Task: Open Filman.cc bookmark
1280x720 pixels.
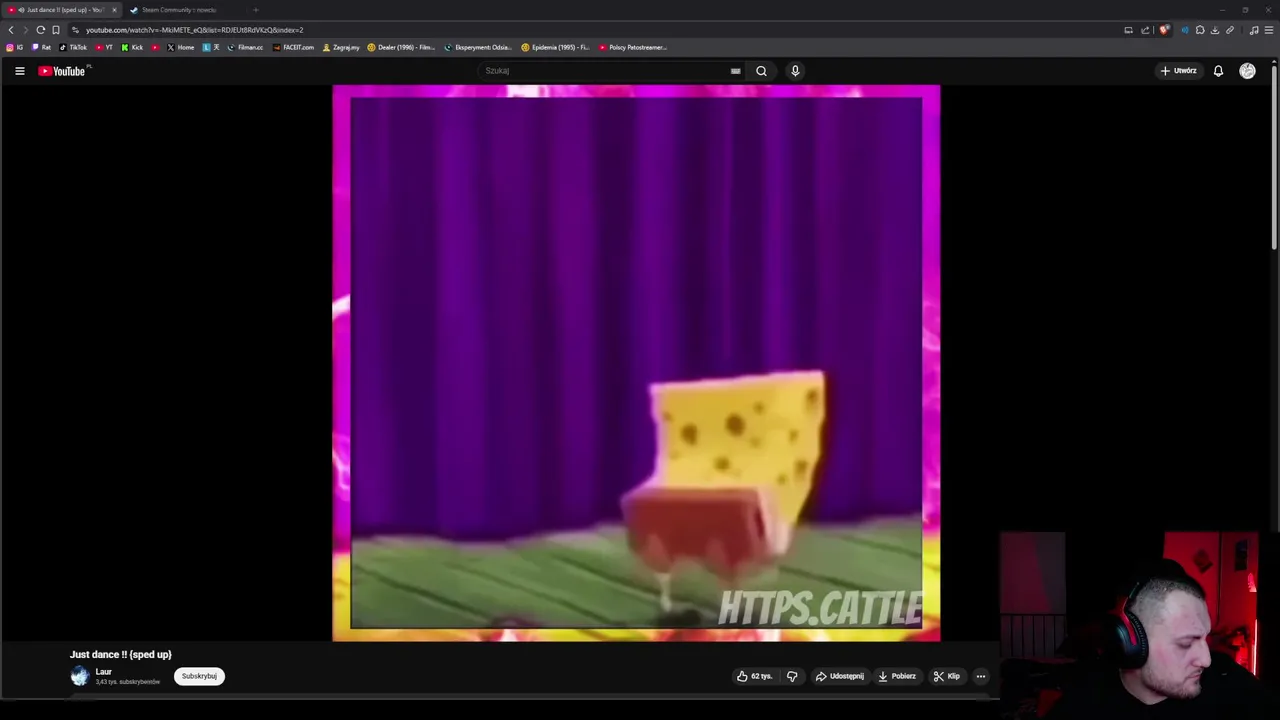Action: pyautogui.click(x=245, y=47)
